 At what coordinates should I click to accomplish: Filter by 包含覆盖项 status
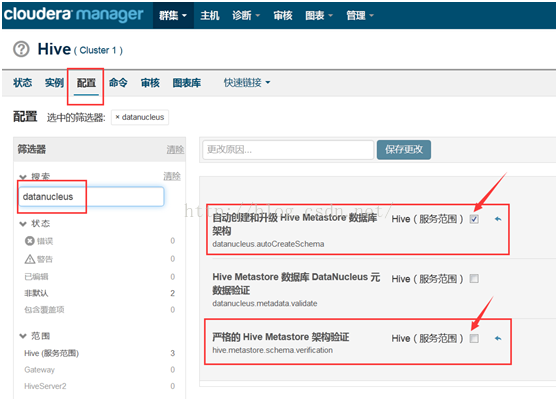tap(44, 310)
